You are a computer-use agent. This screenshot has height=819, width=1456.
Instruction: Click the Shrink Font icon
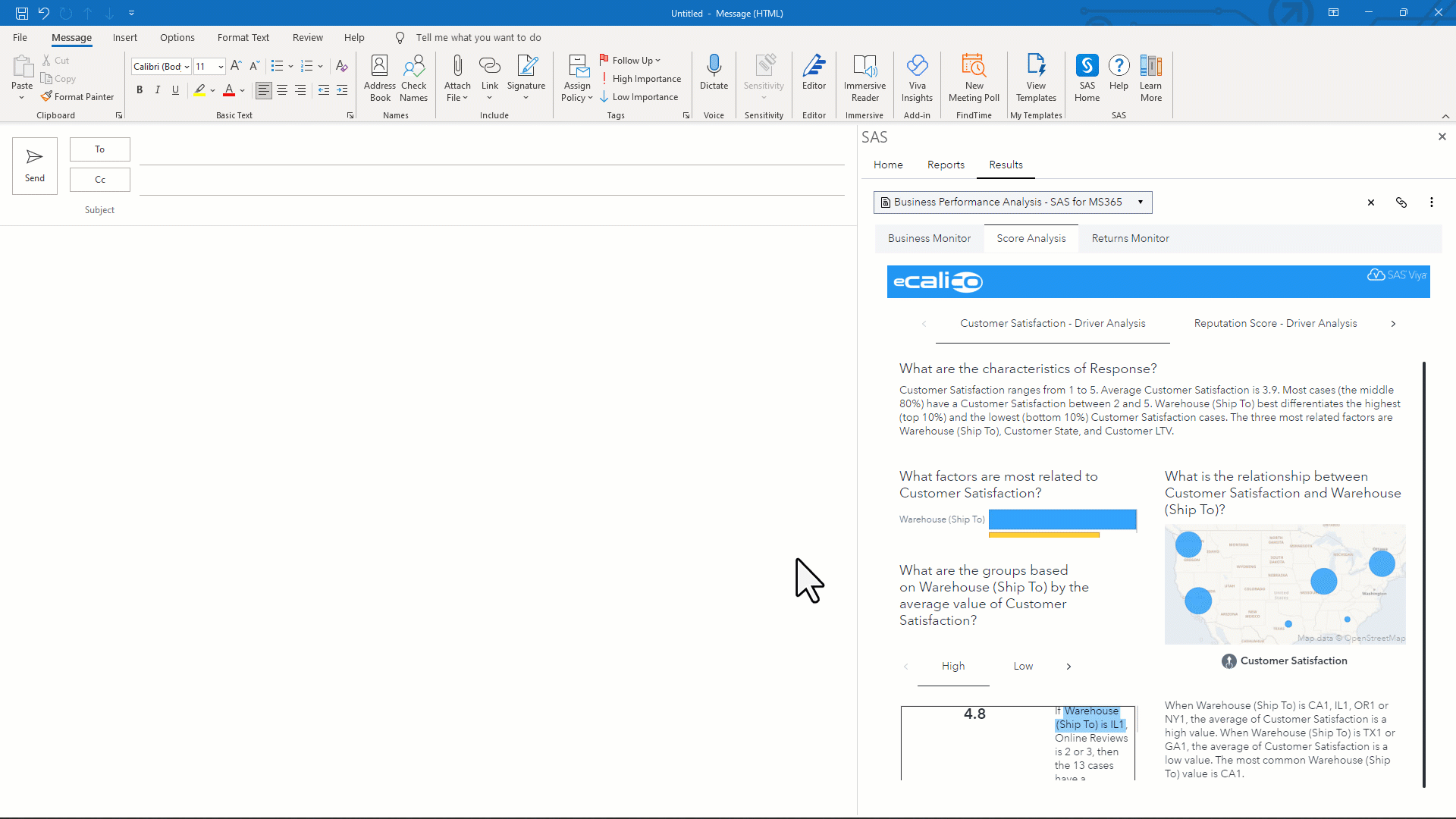[x=255, y=66]
